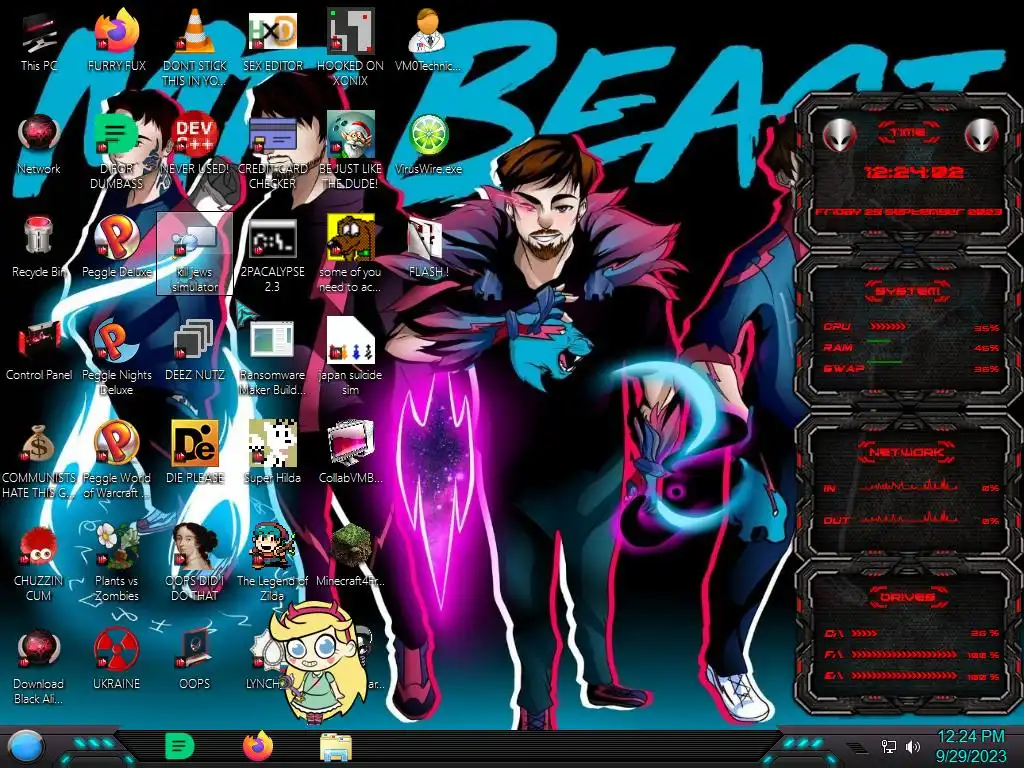
Task: Click the E:\ drive row in the DRIVES widget
Action: pyautogui.click(x=911, y=676)
